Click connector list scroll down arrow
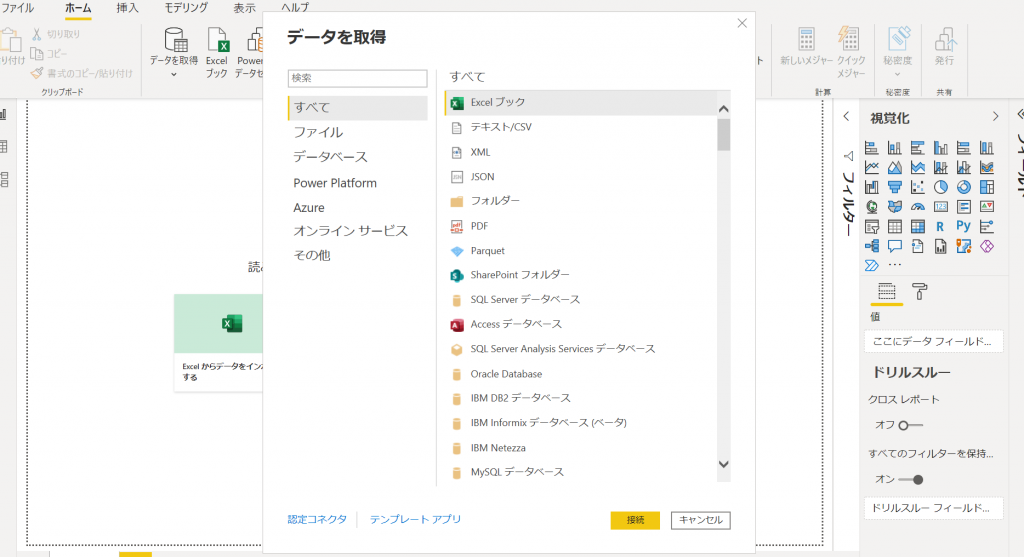The image size is (1024, 557). pos(724,464)
